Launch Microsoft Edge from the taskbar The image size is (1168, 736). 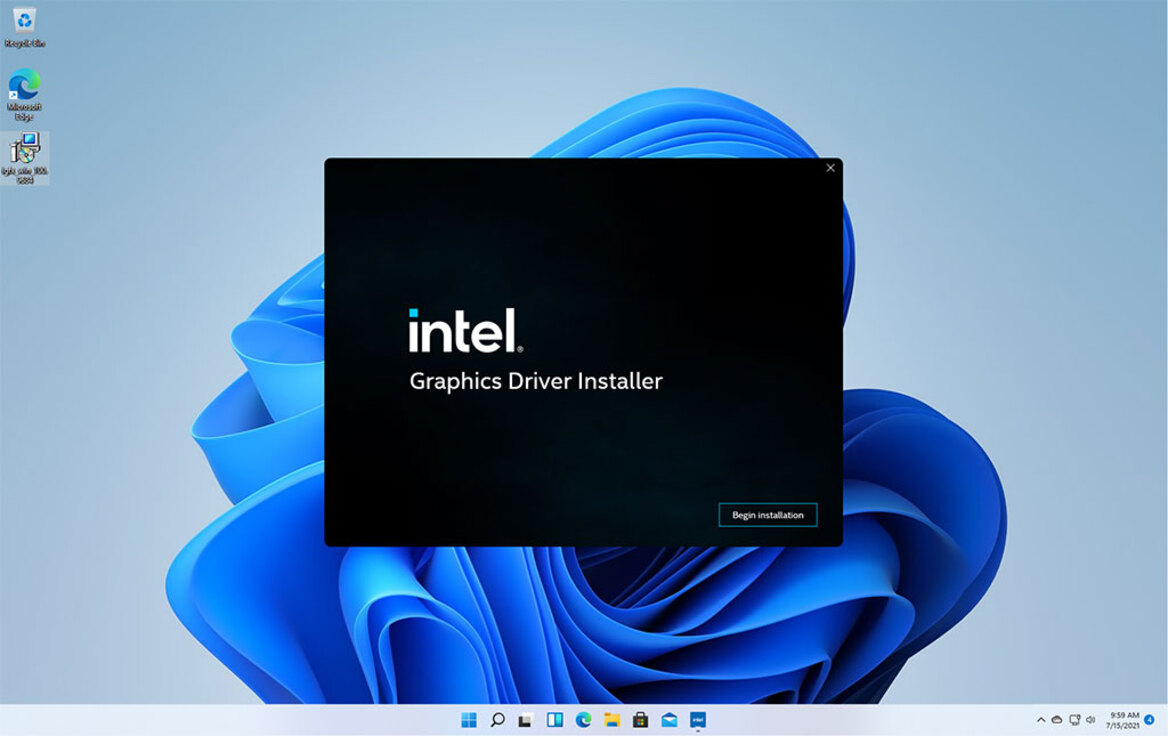pyautogui.click(x=583, y=720)
